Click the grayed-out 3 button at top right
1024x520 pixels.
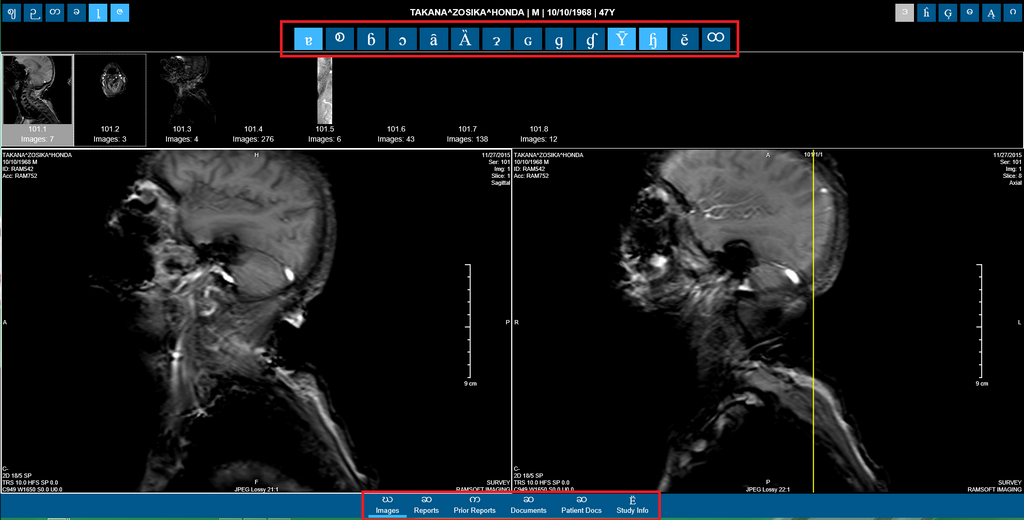[904, 12]
